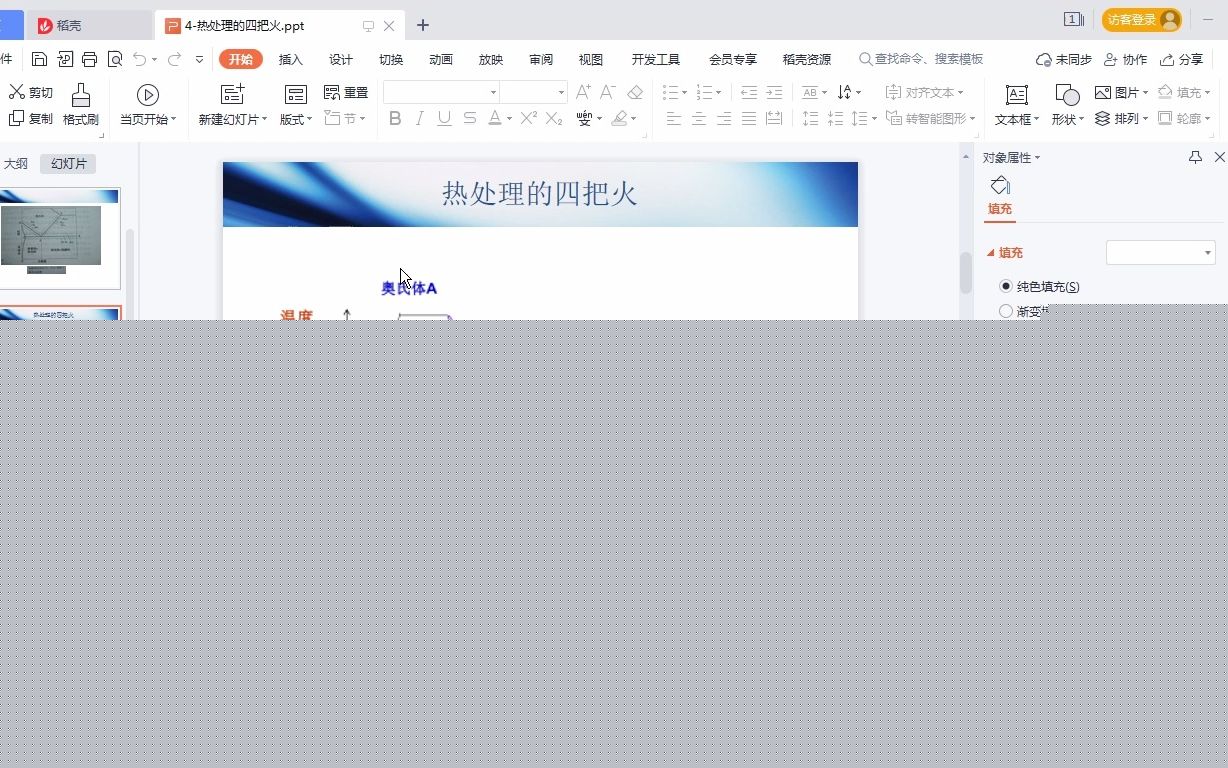The image size is (1228, 768).
Task: Collapse the 填充 section expander
Action: (991, 253)
